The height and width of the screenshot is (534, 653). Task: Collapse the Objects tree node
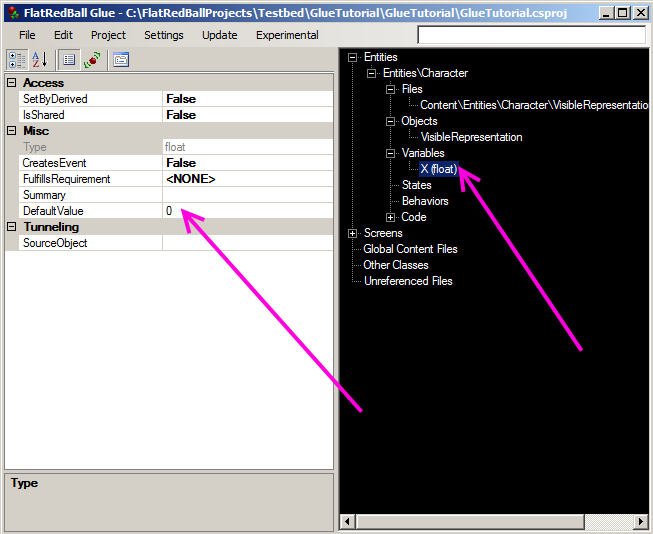click(390, 122)
